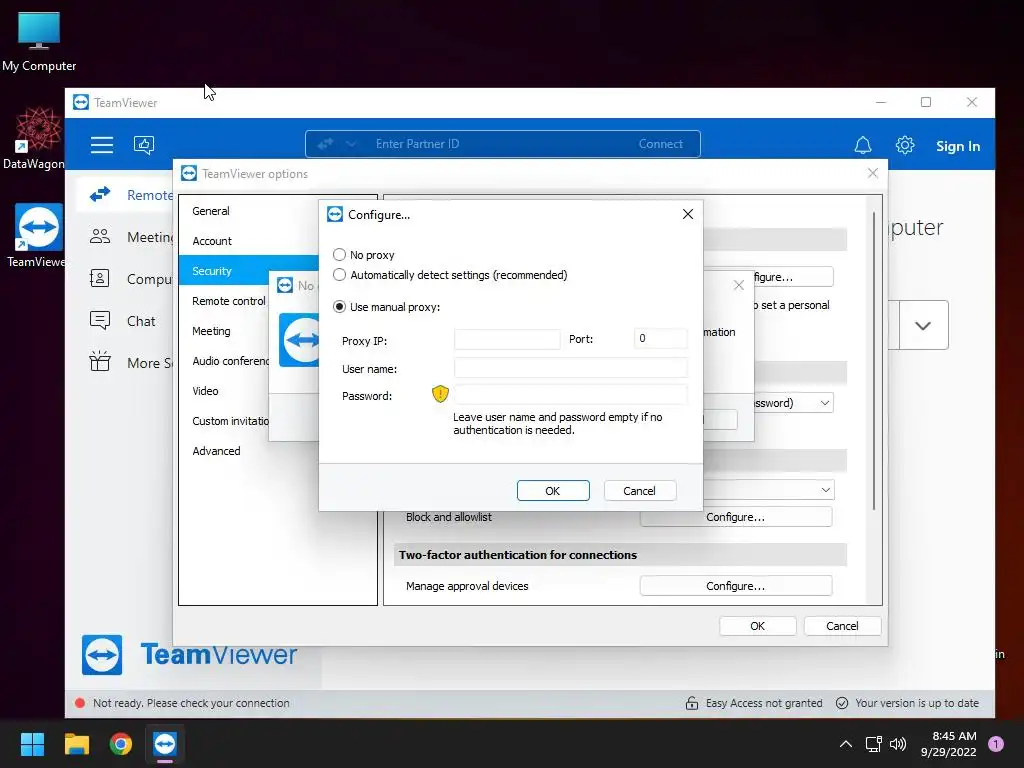Click Easy Access not granted lock icon

(x=692, y=703)
